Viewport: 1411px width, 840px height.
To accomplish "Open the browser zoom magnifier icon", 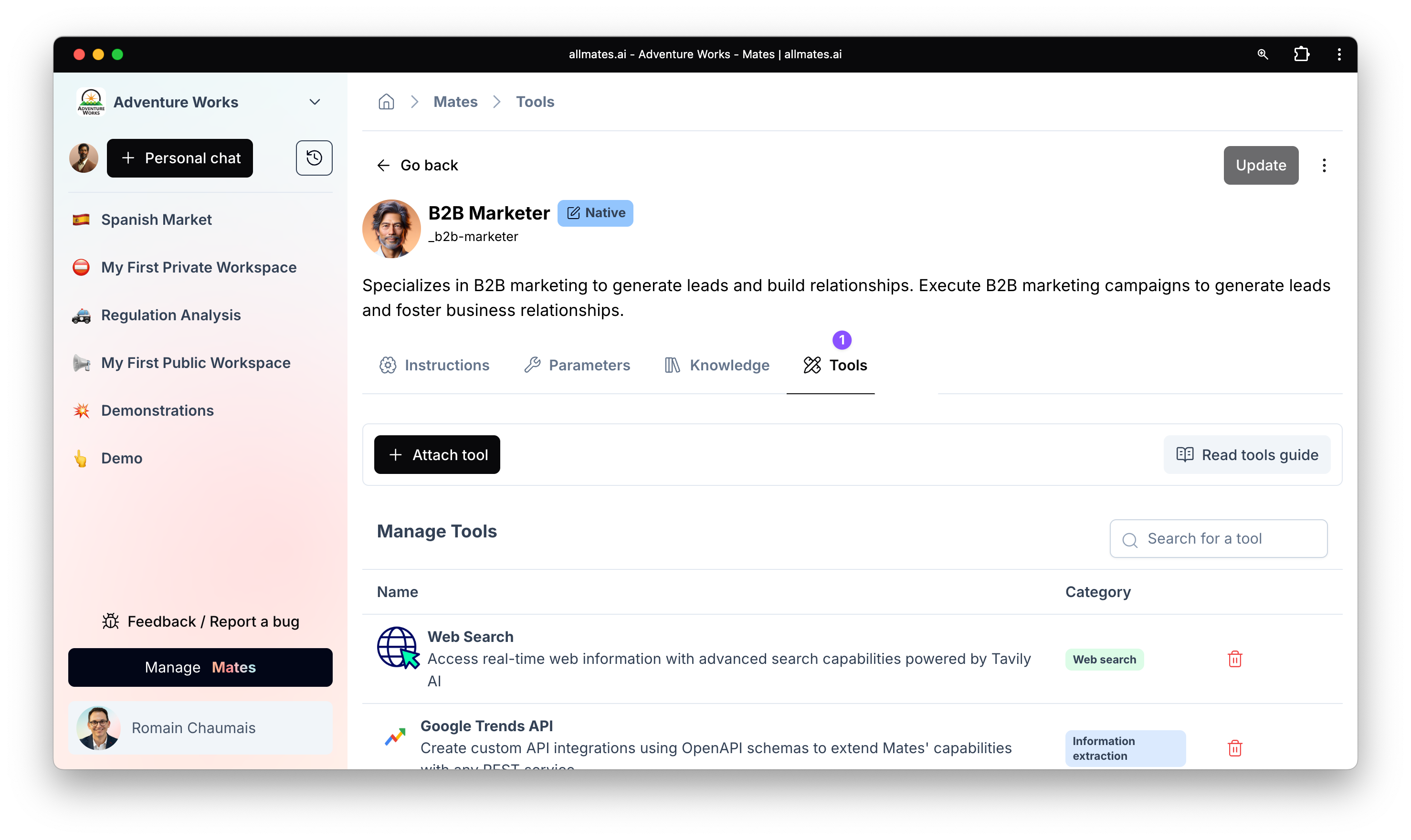I will 1262,54.
